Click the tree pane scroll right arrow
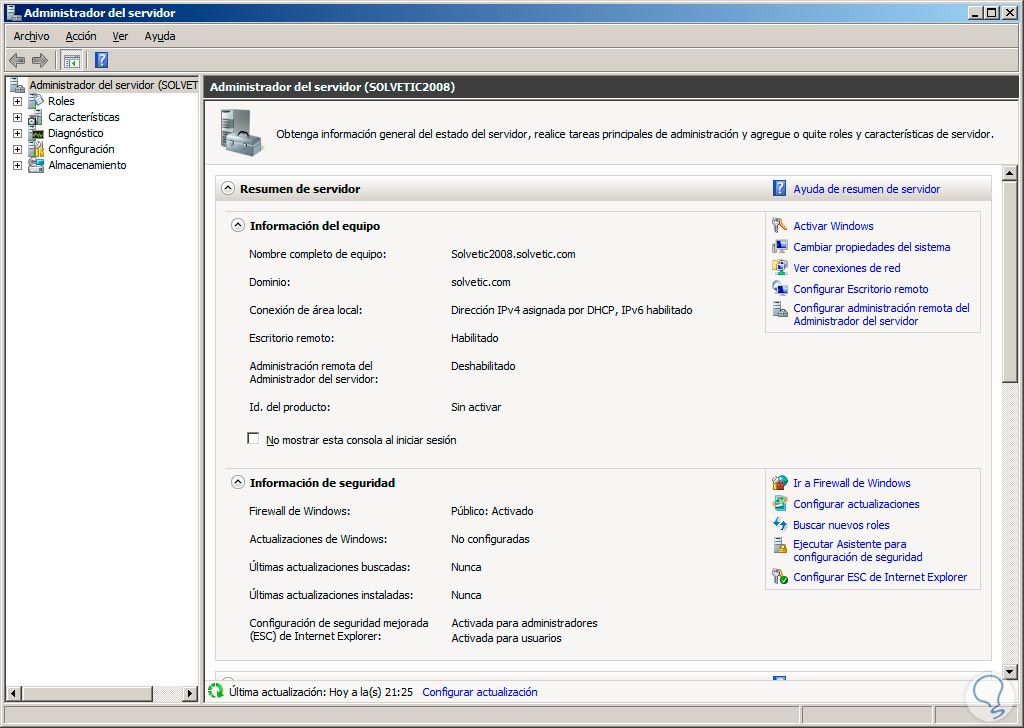The height and width of the screenshot is (728, 1024). [x=190, y=693]
